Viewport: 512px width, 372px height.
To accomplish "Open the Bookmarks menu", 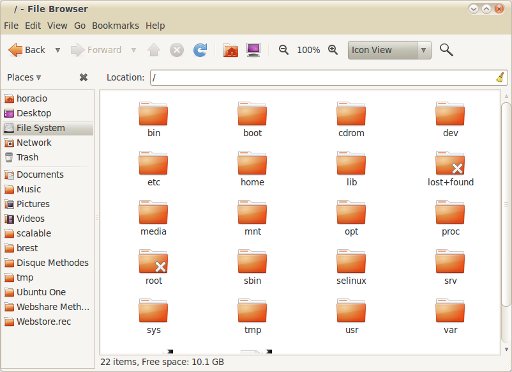I will click(x=115, y=26).
